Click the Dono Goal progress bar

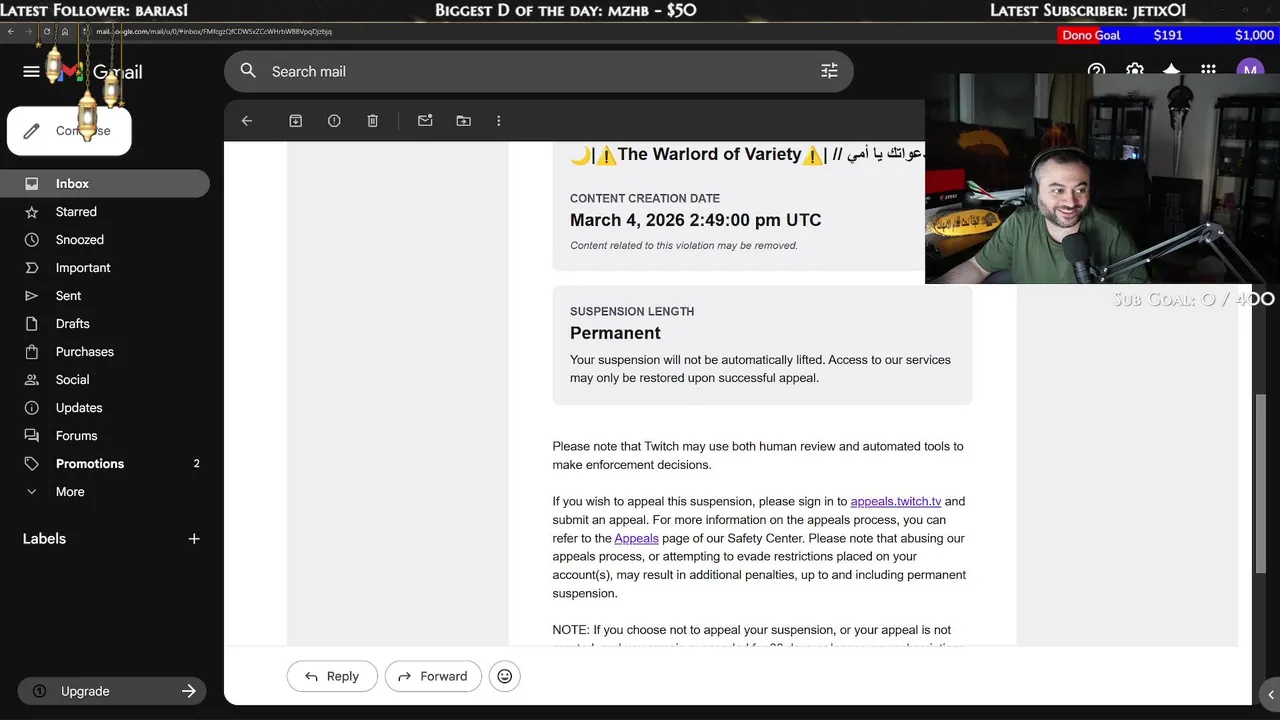(1168, 35)
